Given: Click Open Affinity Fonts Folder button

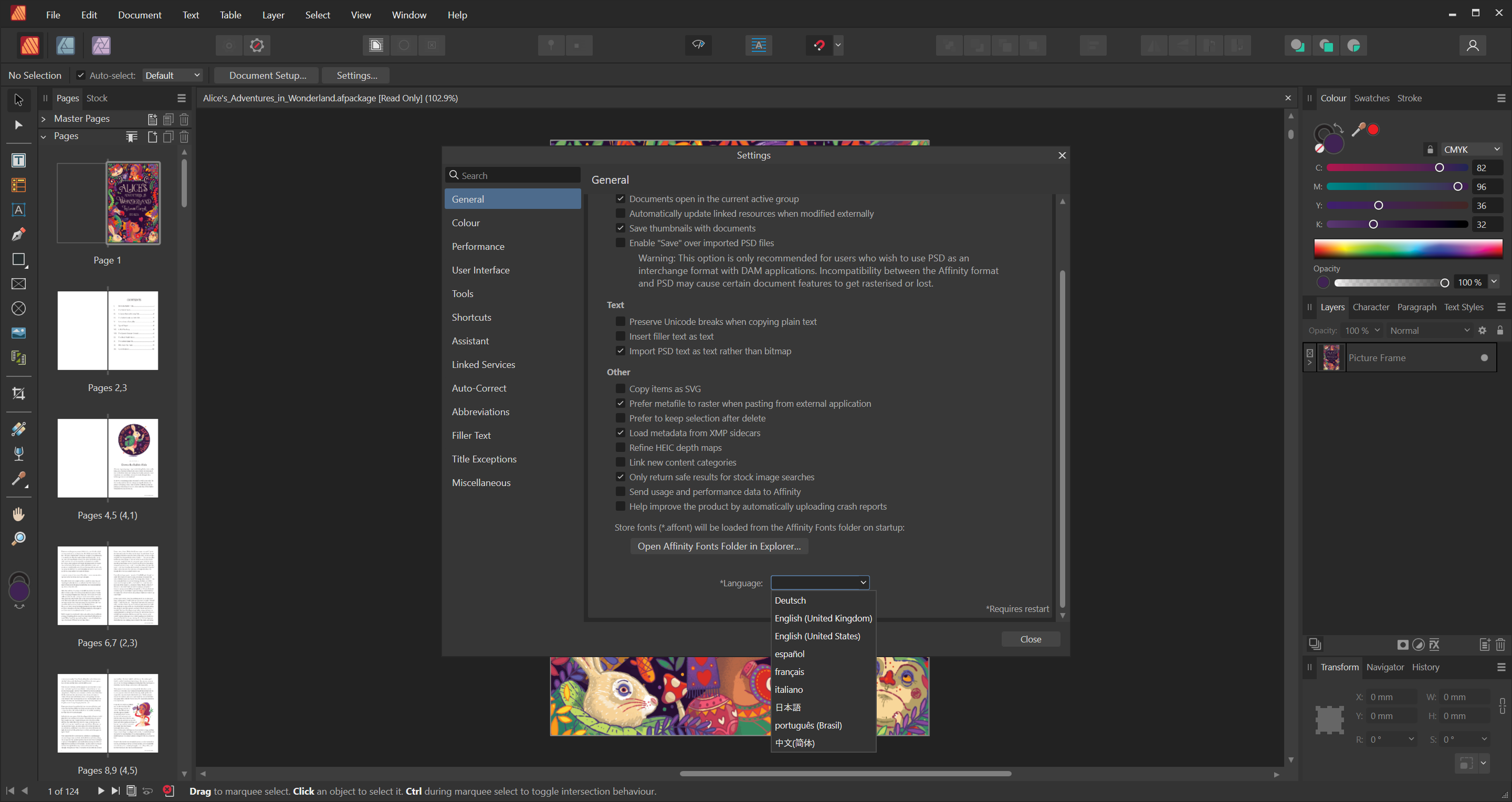Looking at the screenshot, I should [x=719, y=546].
